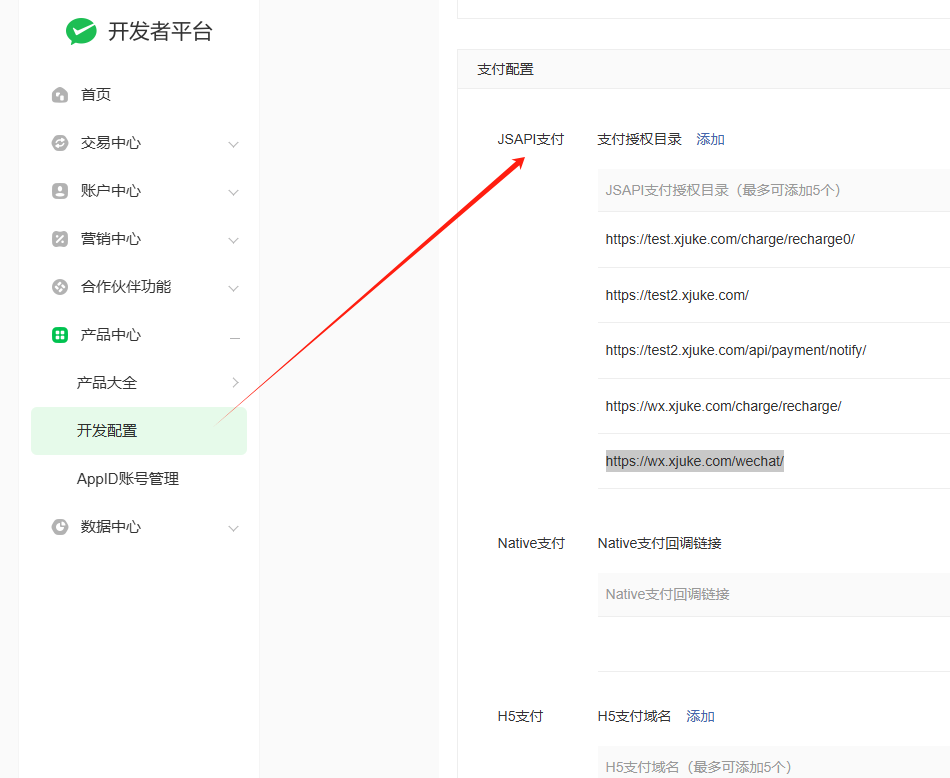
Task: Click the wx.xjuke.com/charge/recharge/ row
Action: (x=774, y=406)
